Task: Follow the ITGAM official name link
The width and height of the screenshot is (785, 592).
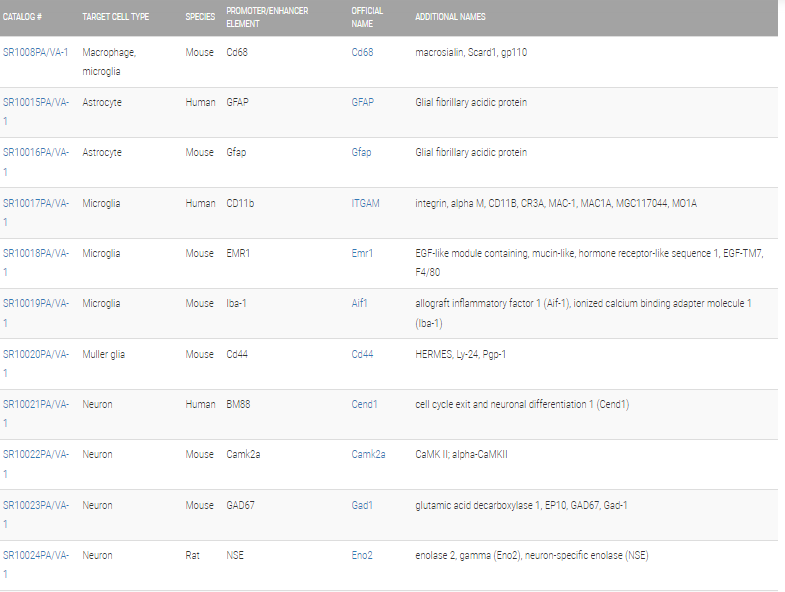Action: tap(365, 203)
